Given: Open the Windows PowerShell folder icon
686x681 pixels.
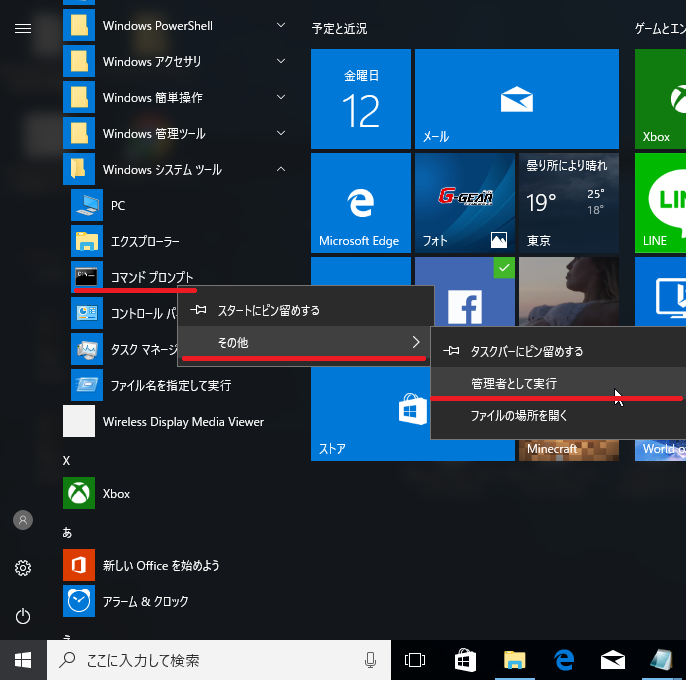Looking at the screenshot, I should click(79, 25).
